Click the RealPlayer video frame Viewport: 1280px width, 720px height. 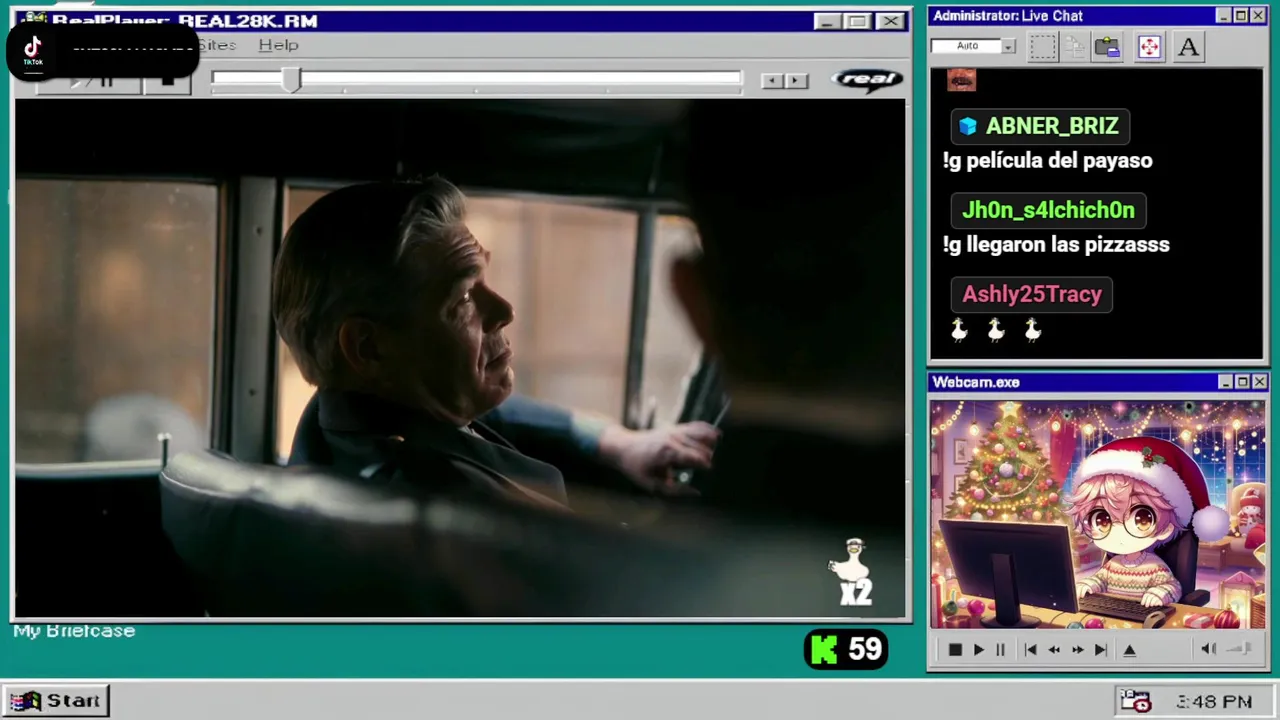460,358
